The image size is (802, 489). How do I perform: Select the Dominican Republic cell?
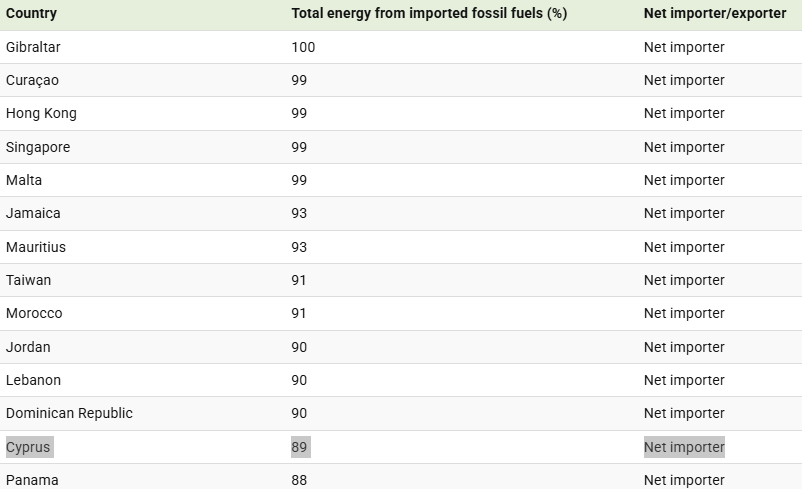(x=69, y=413)
